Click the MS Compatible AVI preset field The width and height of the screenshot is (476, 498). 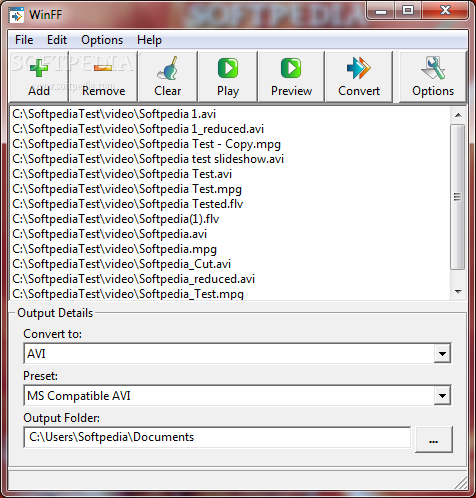tap(237, 396)
